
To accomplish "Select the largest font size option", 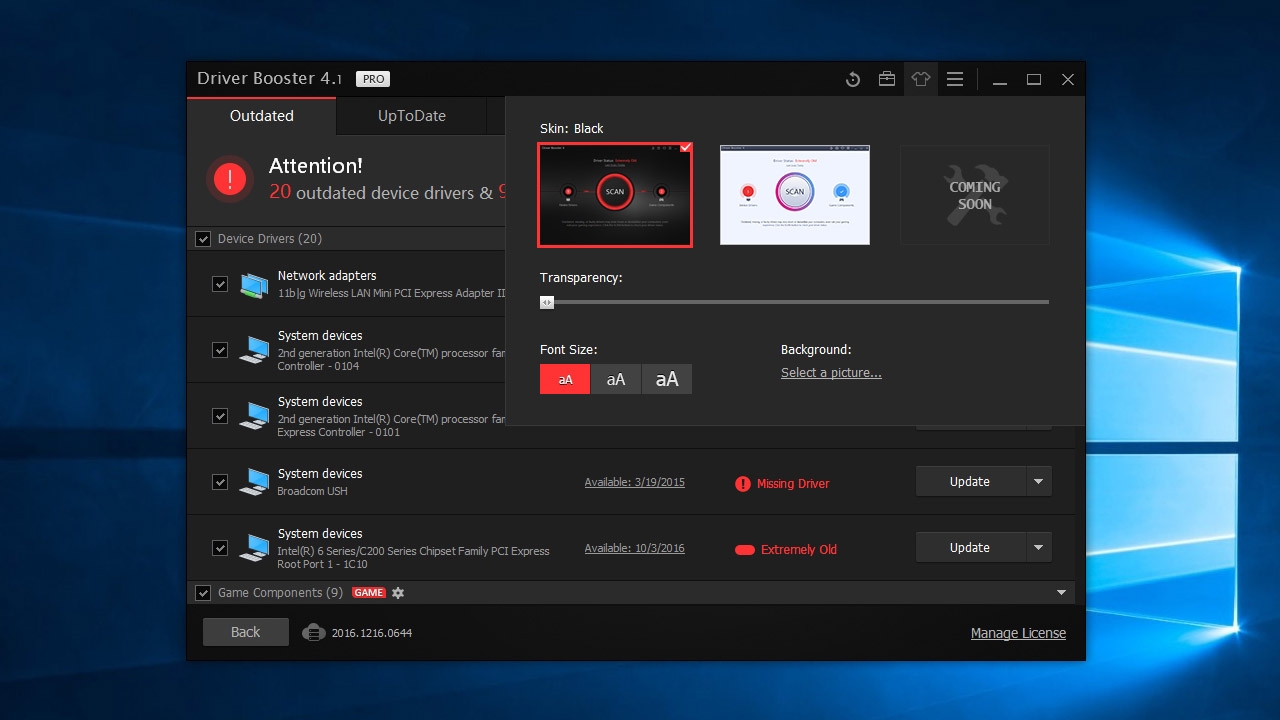I will [x=667, y=379].
